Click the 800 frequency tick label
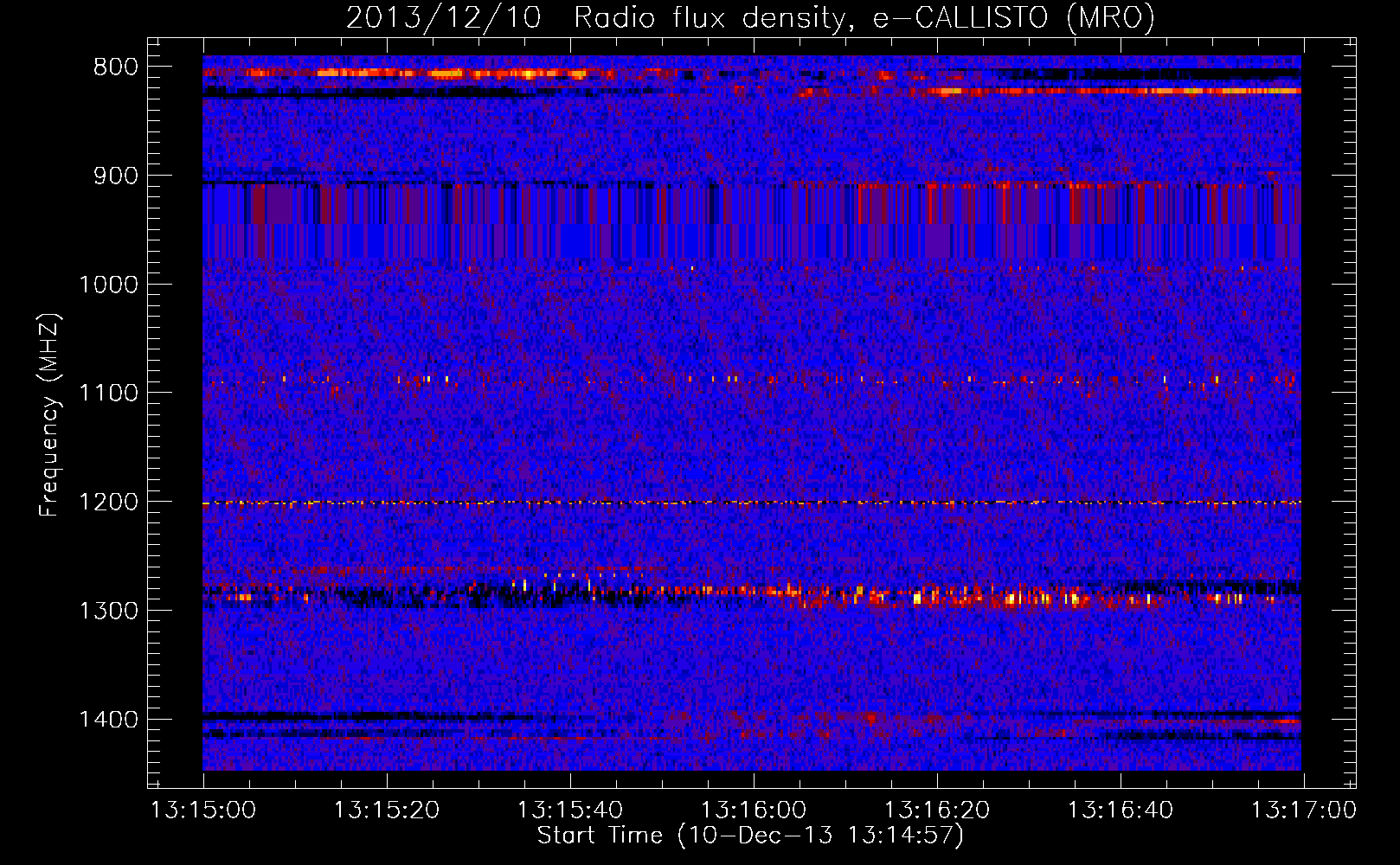The image size is (1400, 865). 115,67
